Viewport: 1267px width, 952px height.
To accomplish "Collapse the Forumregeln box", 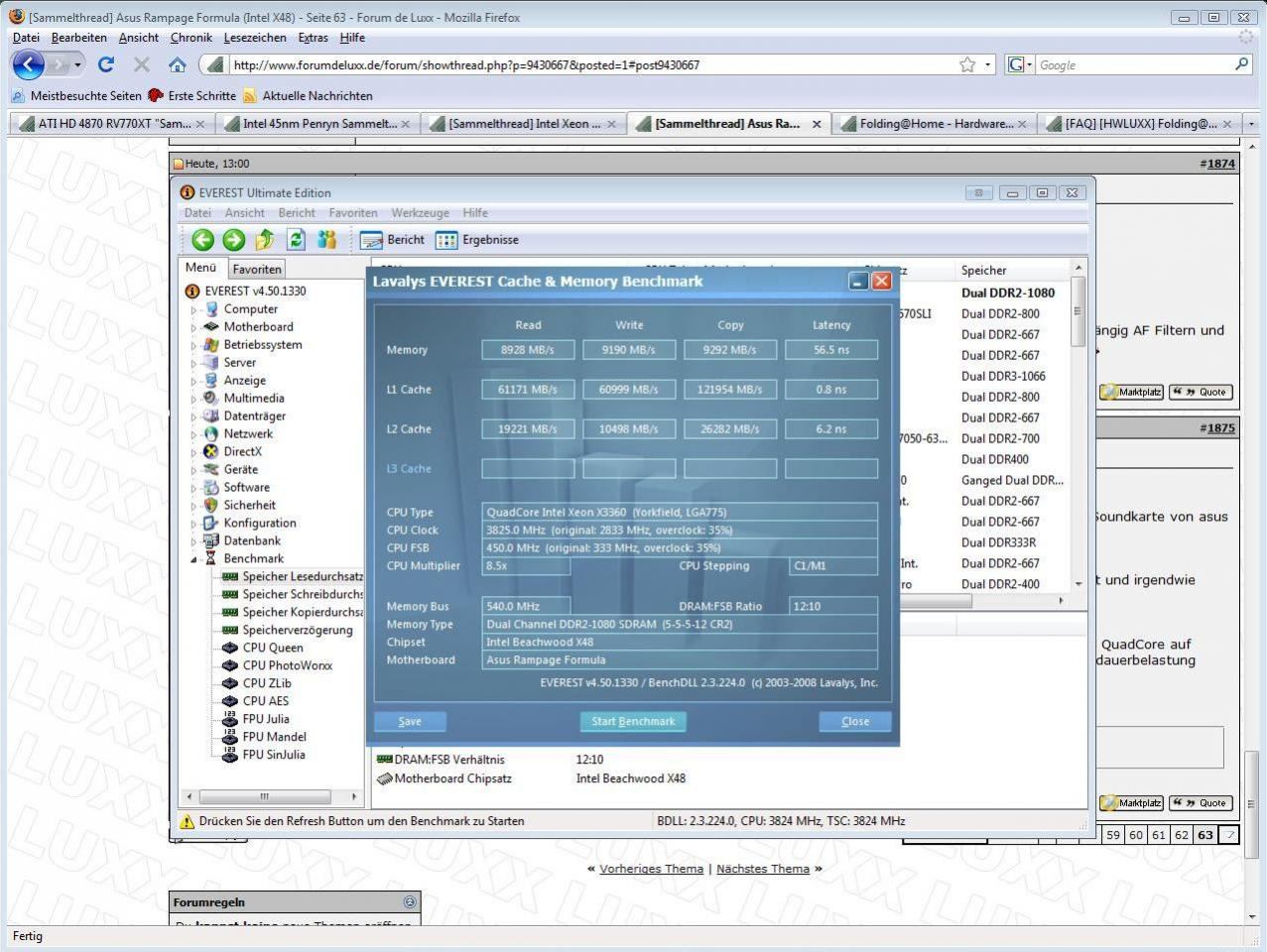I will click(410, 902).
